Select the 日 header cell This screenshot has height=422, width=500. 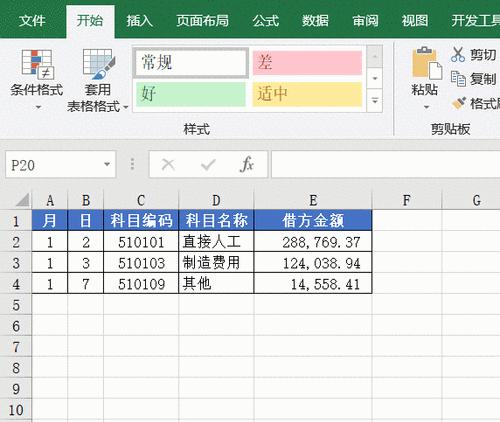pyautogui.click(x=86, y=220)
